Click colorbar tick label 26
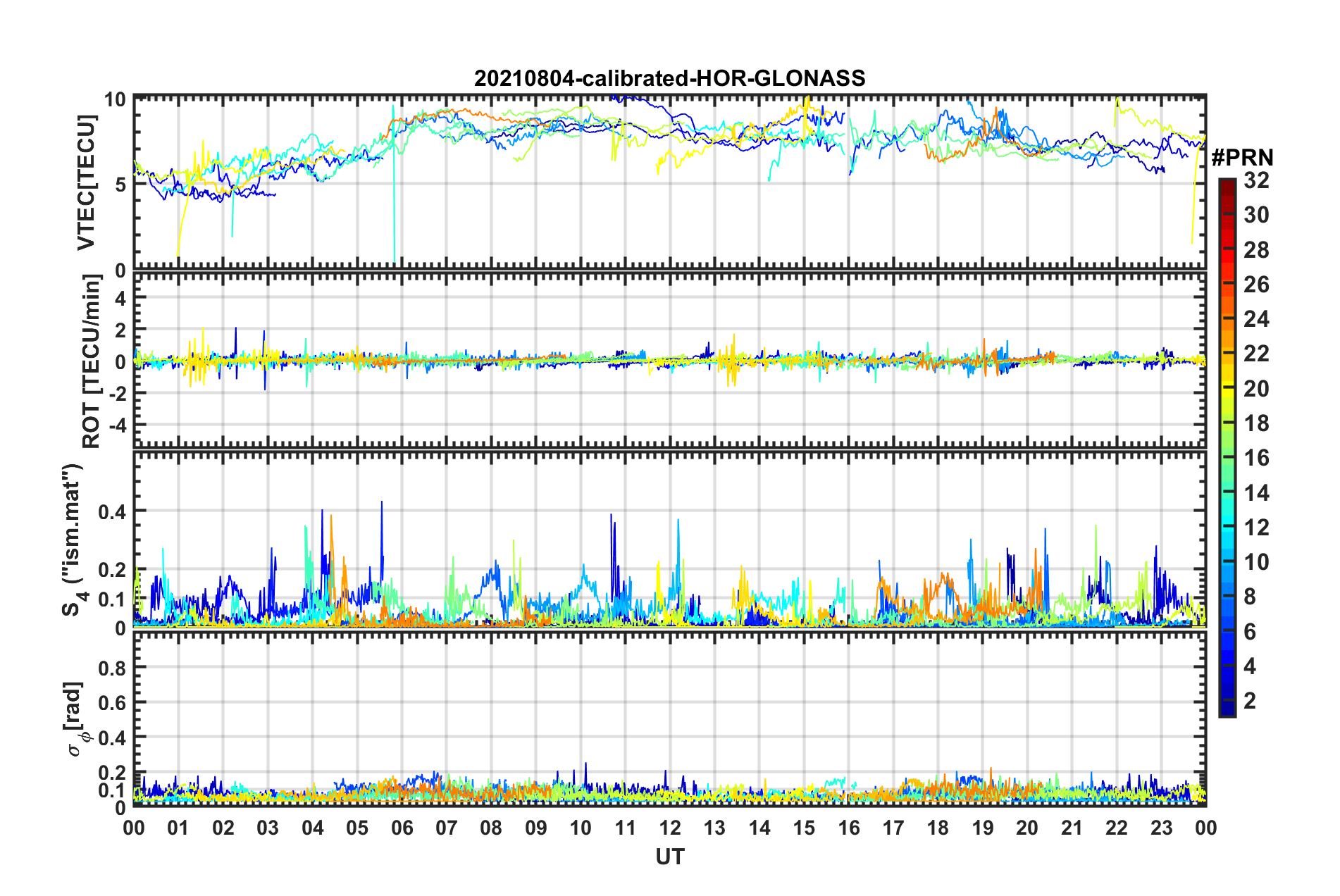Screen dimensions: 1340x896 (x=1256, y=285)
